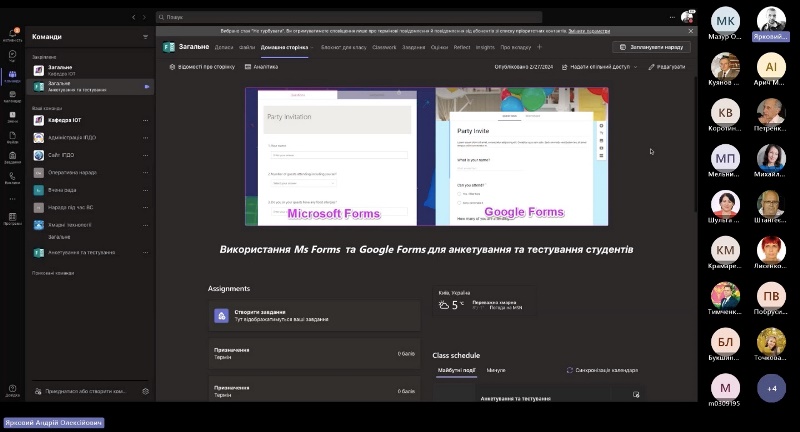
Task: Click the Запланувати нараду button
Action: 651,47
